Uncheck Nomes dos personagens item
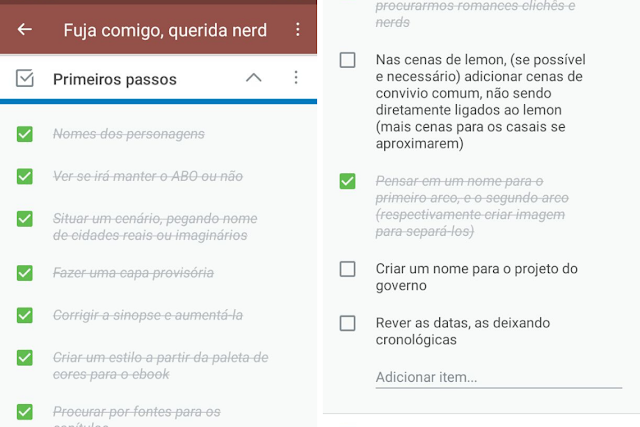This screenshot has height=427, width=640. pyautogui.click(x=26, y=134)
